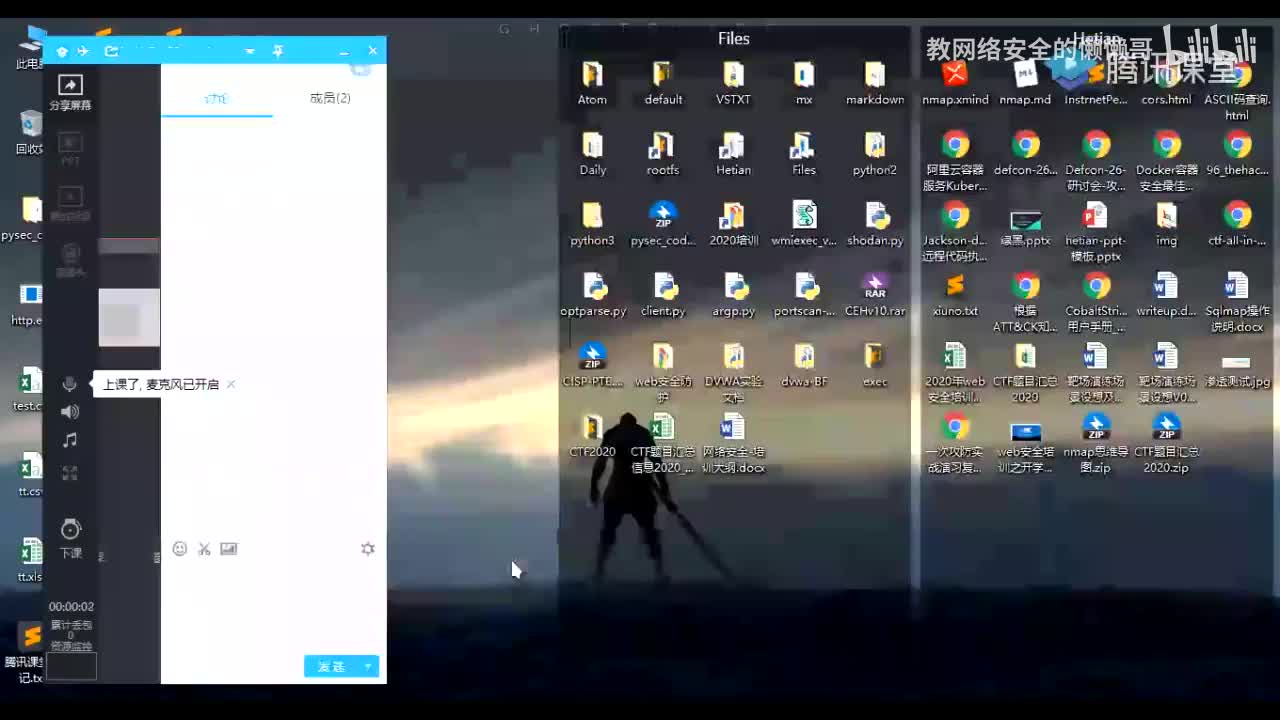
Task: Open shodan.py script
Action: (875, 225)
